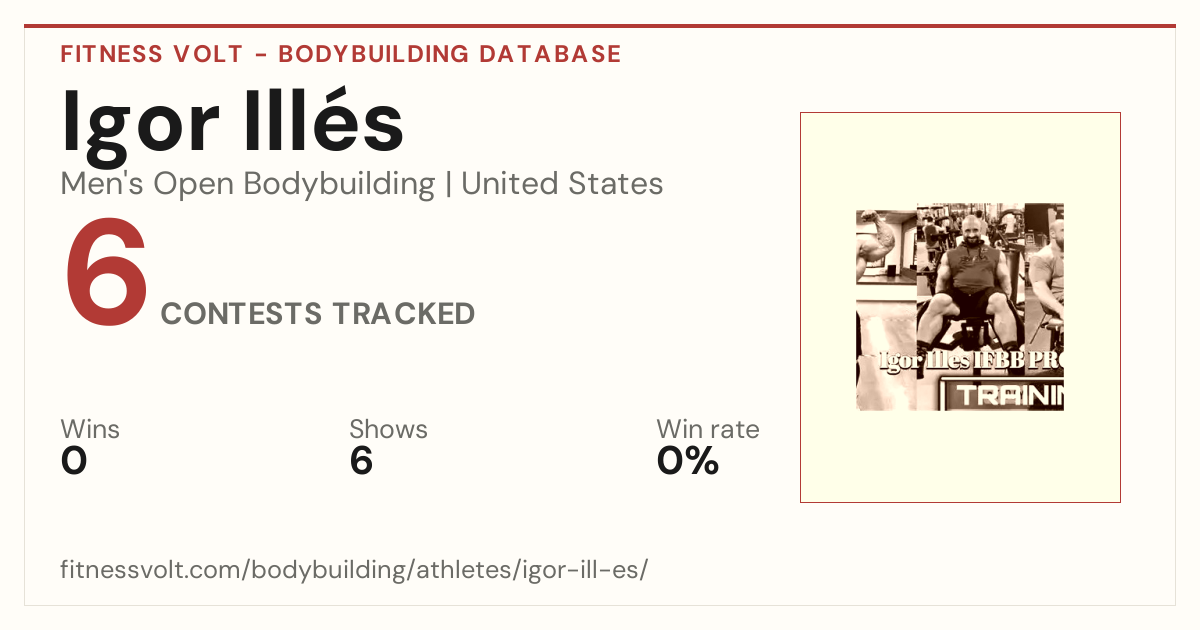
Task: Click the large red number 6
Action: coord(107,275)
